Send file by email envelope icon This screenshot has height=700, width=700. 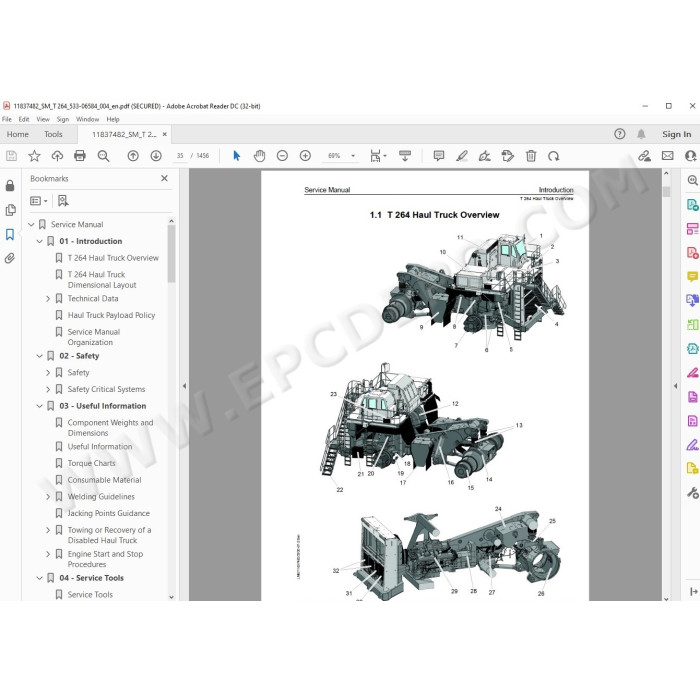point(668,156)
